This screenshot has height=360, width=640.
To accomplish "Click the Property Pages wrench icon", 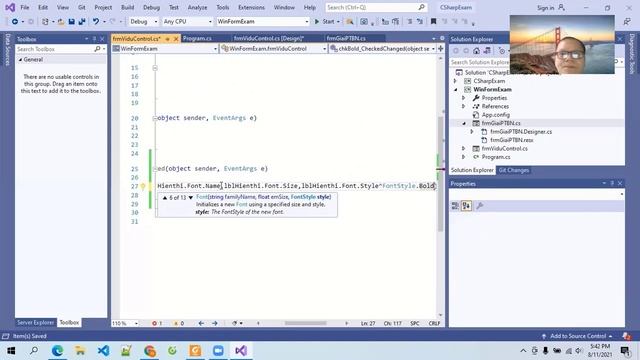I will click(x=480, y=206).
